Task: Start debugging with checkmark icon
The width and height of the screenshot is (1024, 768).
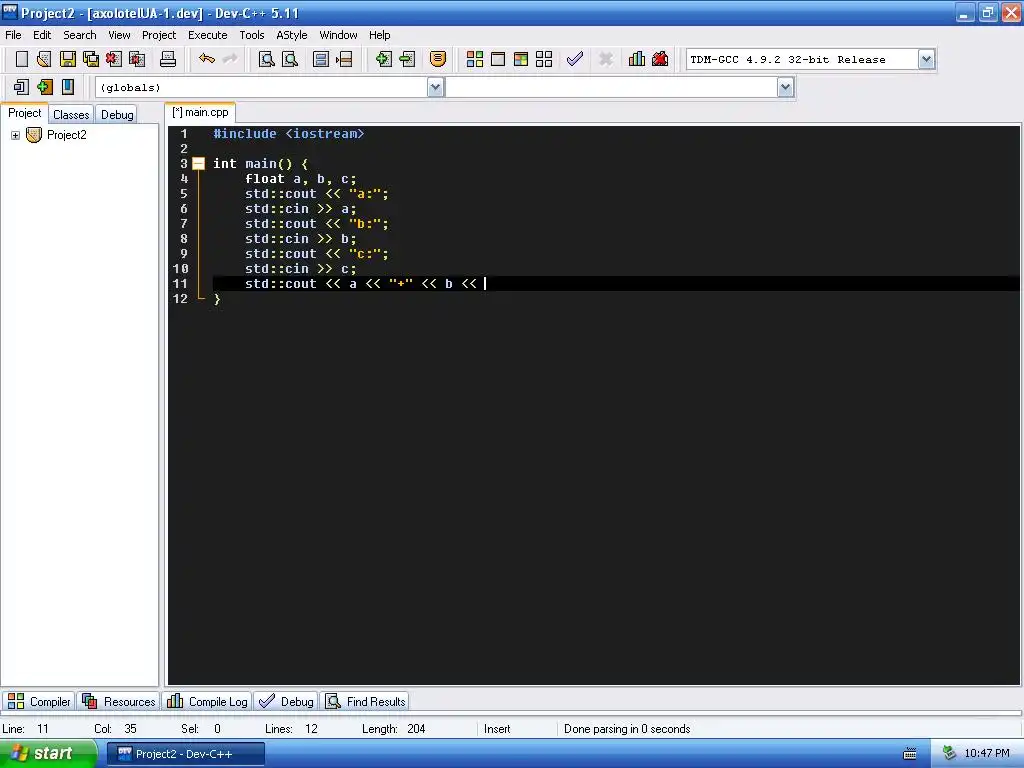Action: (x=575, y=59)
